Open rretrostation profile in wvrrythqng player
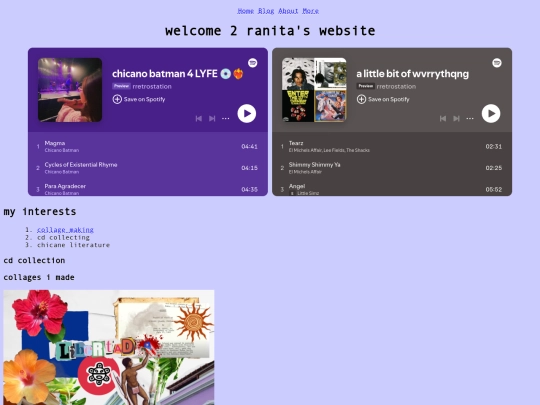The height and width of the screenshot is (405, 540). tap(396, 86)
